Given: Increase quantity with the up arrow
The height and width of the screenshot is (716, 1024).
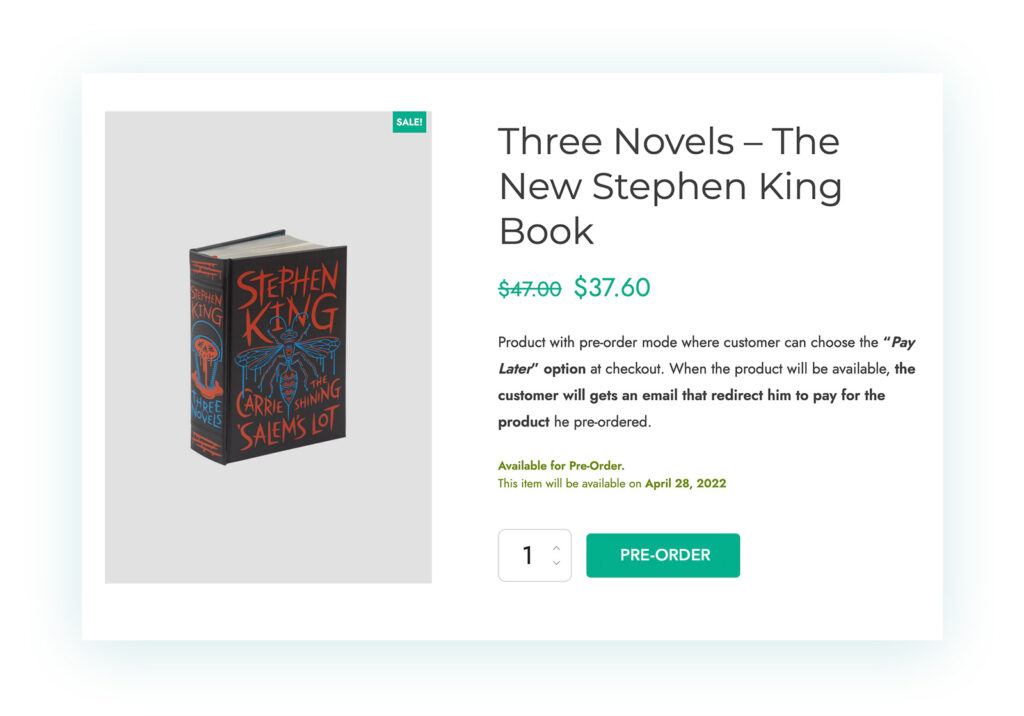Looking at the screenshot, I should pos(556,547).
